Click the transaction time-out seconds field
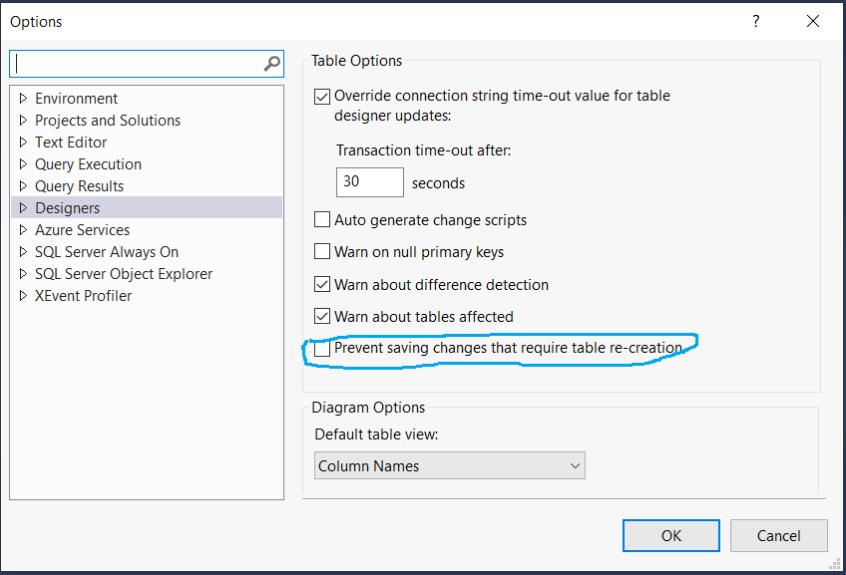Screen dimensions: 846x575 coord(370,182)
